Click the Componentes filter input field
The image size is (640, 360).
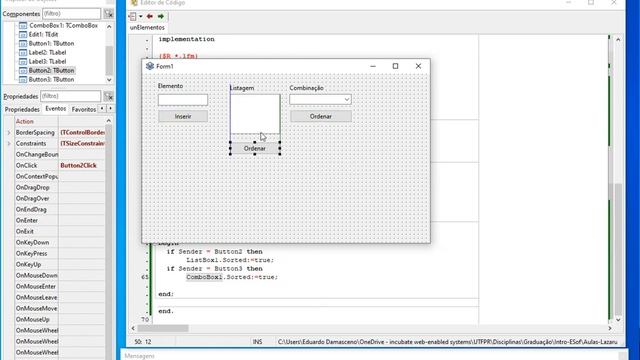click(x=71, y=13)
